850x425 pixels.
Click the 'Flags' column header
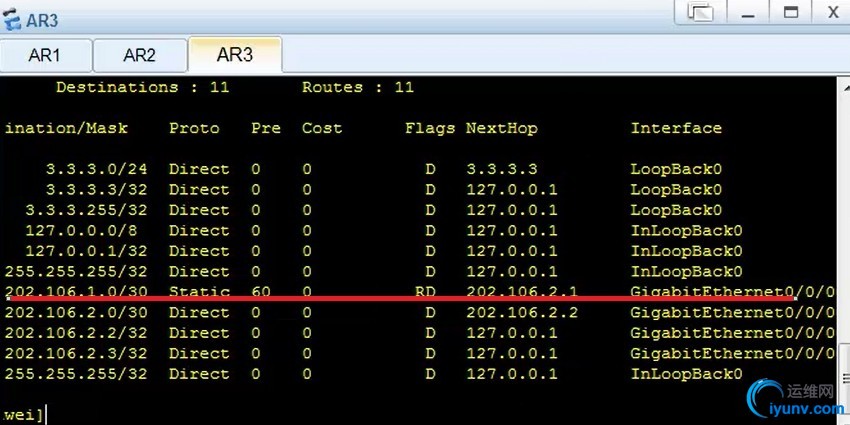(x=430, y=128)
